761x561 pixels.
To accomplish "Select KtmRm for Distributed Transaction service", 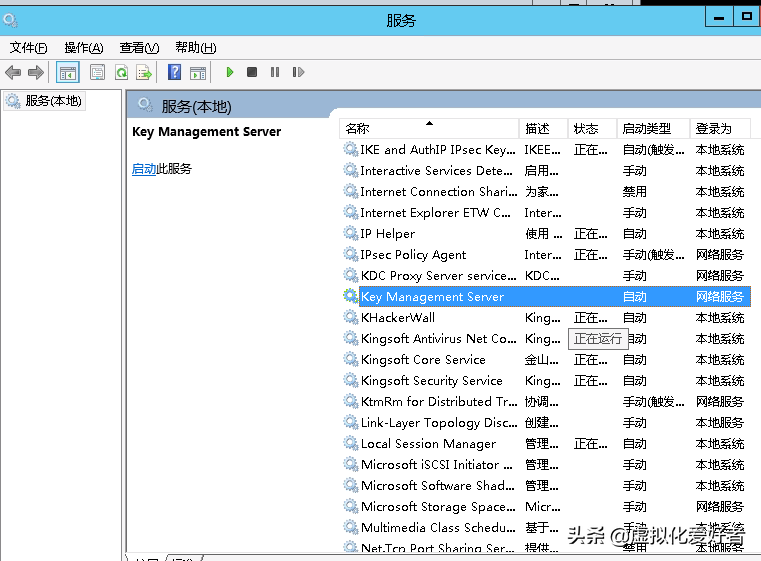I will click(546, 402).
